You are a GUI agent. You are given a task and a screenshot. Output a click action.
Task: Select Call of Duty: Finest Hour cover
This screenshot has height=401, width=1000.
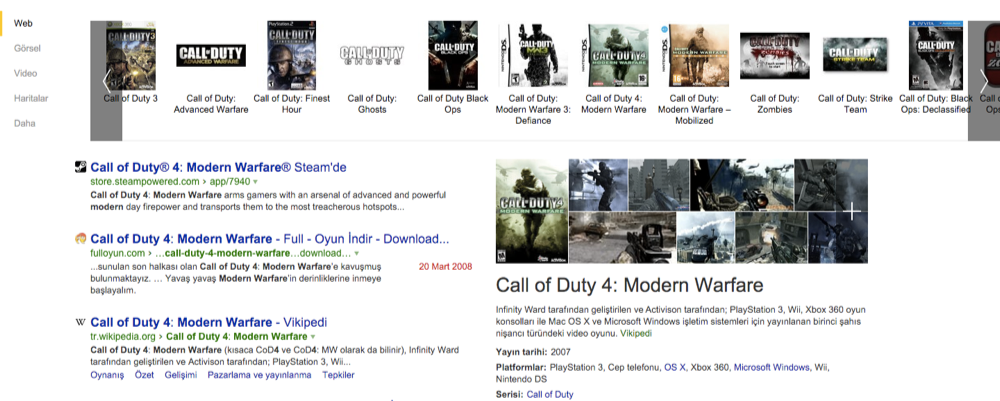[291, 55]
